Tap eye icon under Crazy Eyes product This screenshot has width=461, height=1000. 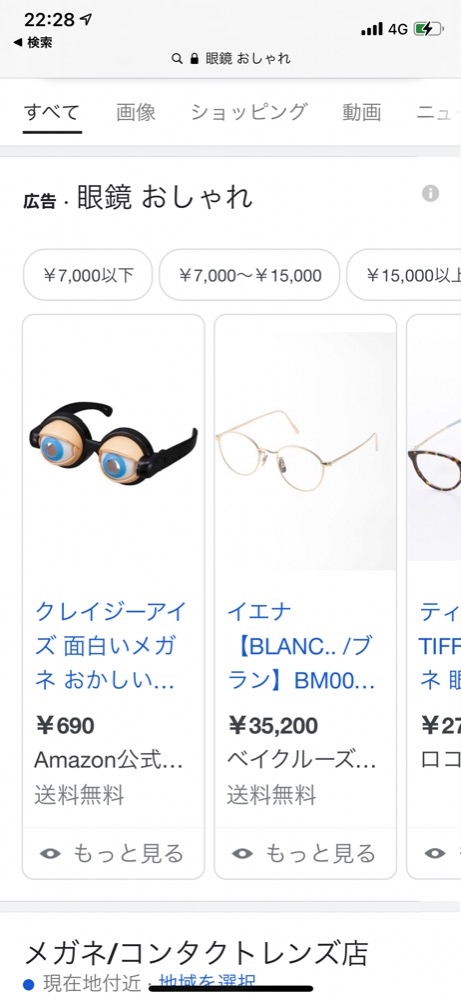click(50, 853)
